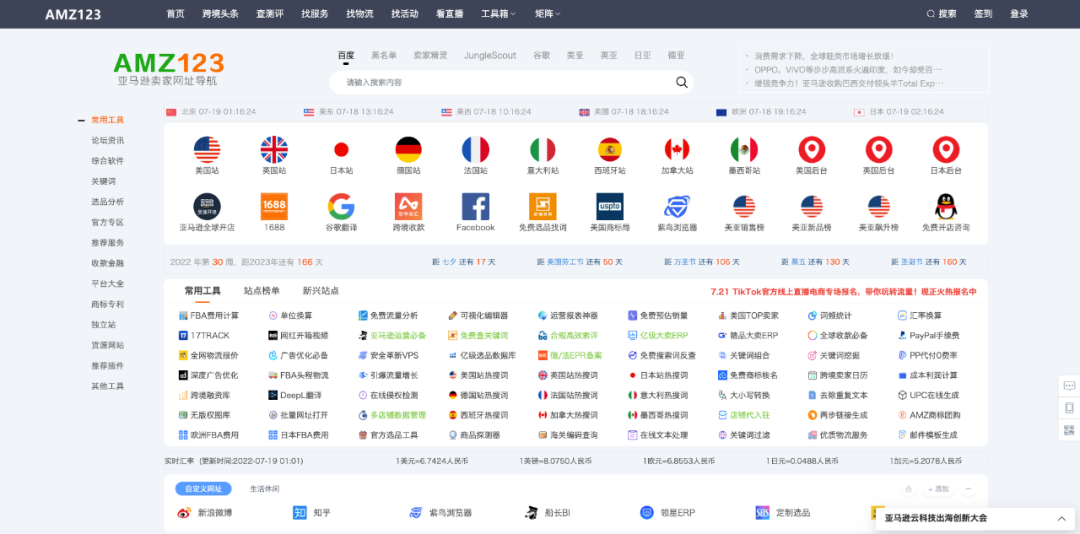The height and width of the screenshot is (534, 1080).
Task: Select the 卖家精灵 search tab
Action: pos(430,55)
